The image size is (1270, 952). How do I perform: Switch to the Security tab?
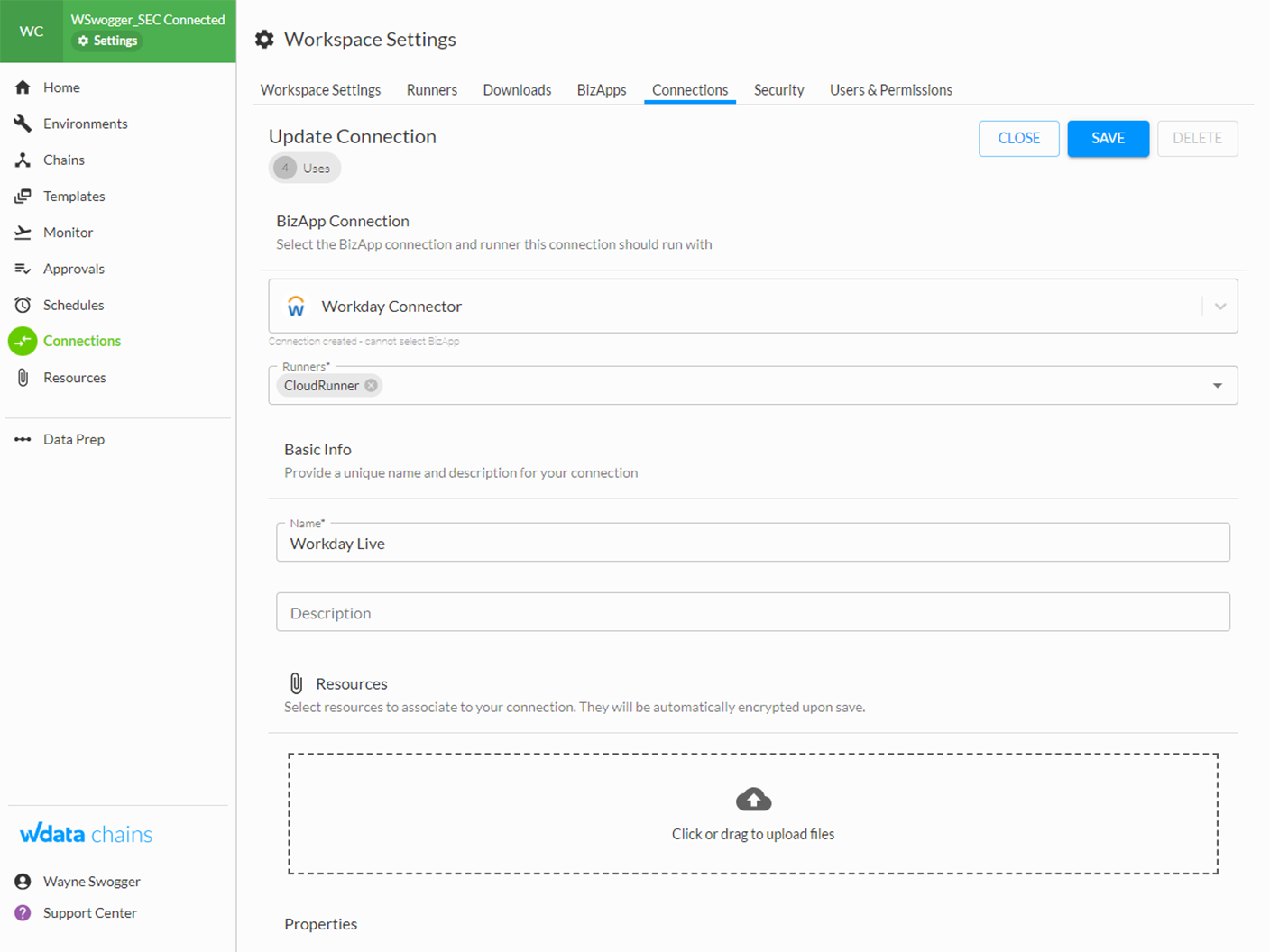point(778,89)
